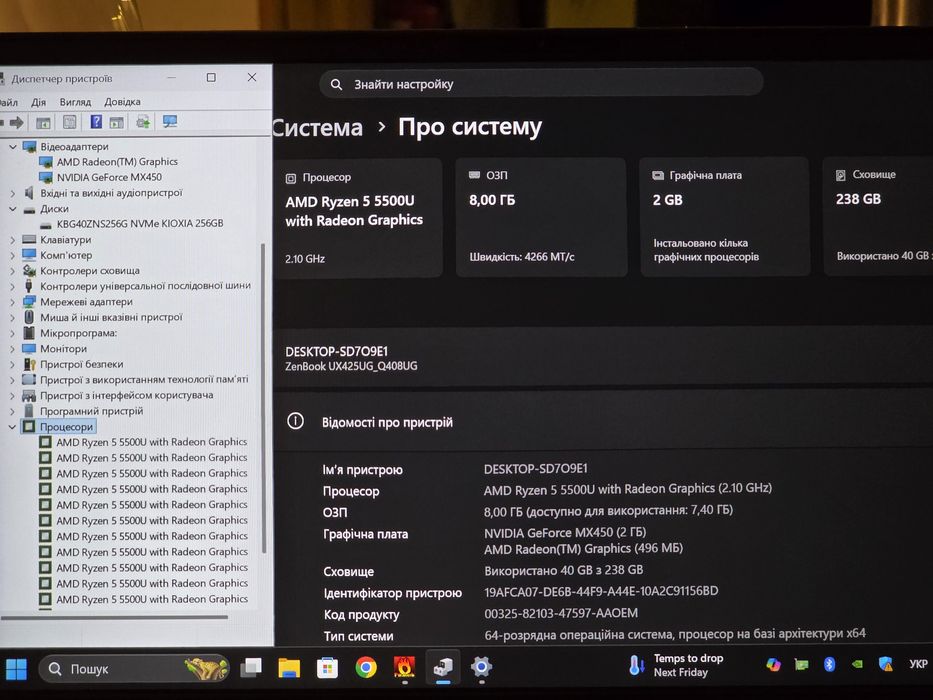Click the Windows Security shield tray icon

click(885, 664)
